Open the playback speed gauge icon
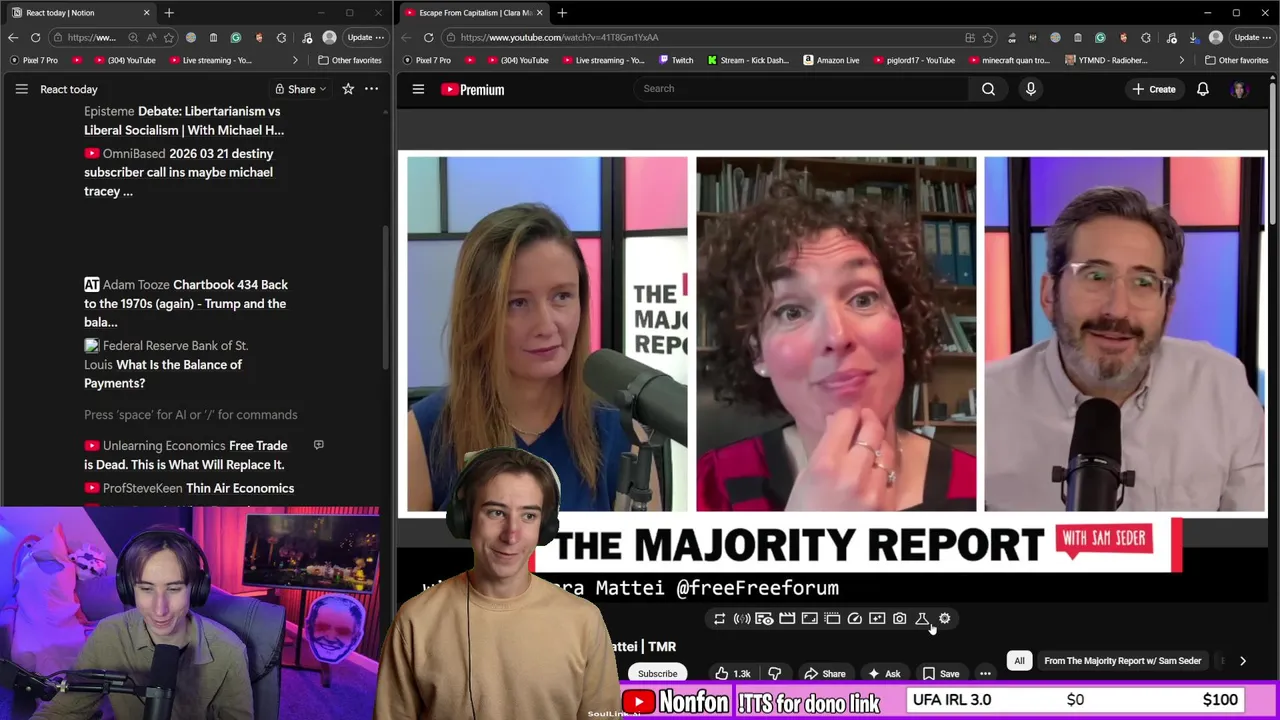Viewport: 1280px width, 720px height. click(854, 619)
